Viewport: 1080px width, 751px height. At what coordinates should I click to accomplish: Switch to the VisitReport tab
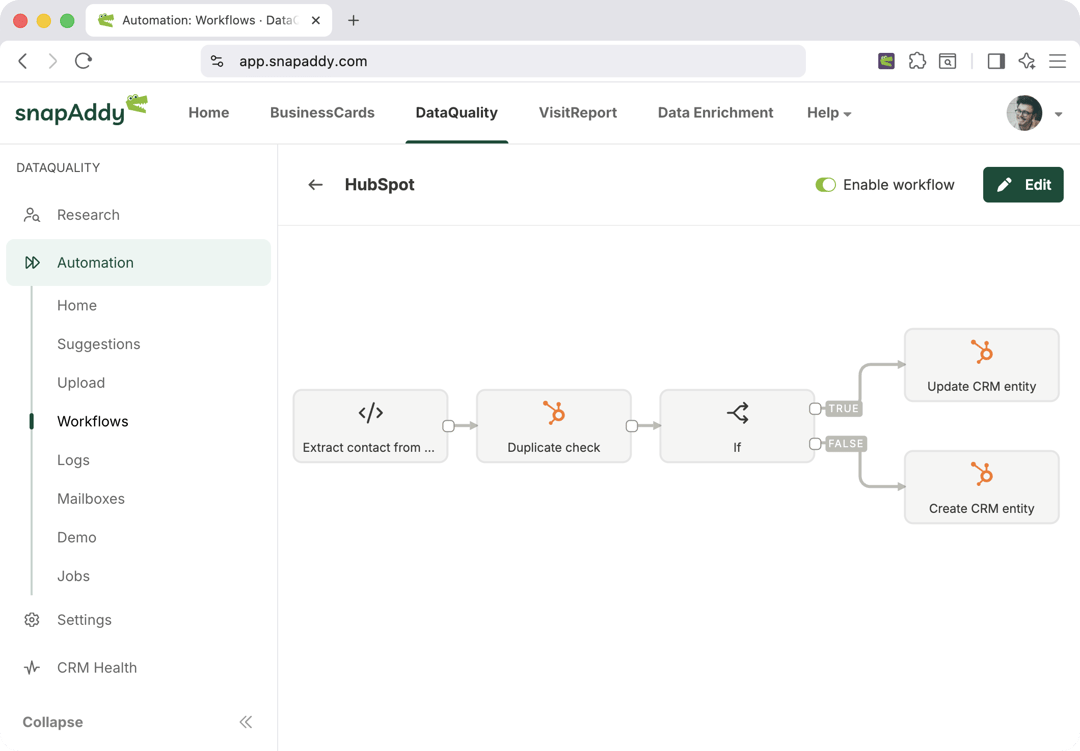coord(577,113)
